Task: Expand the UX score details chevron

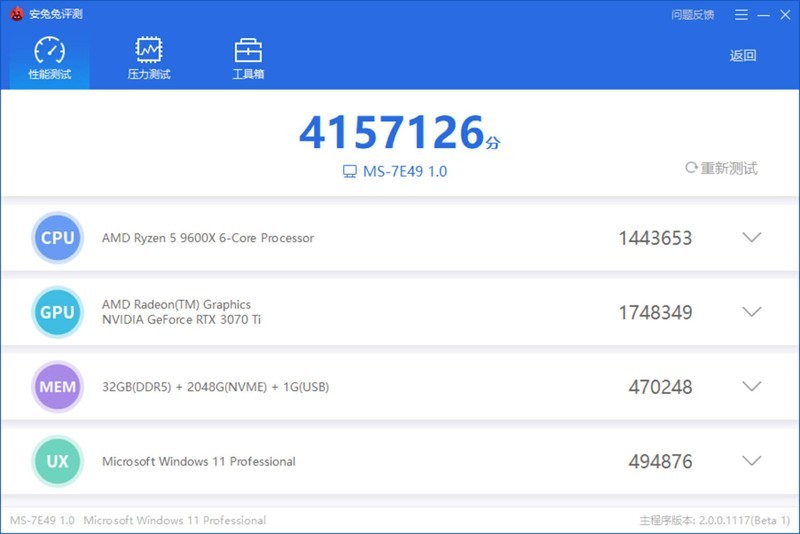Action: coord(752,461)
